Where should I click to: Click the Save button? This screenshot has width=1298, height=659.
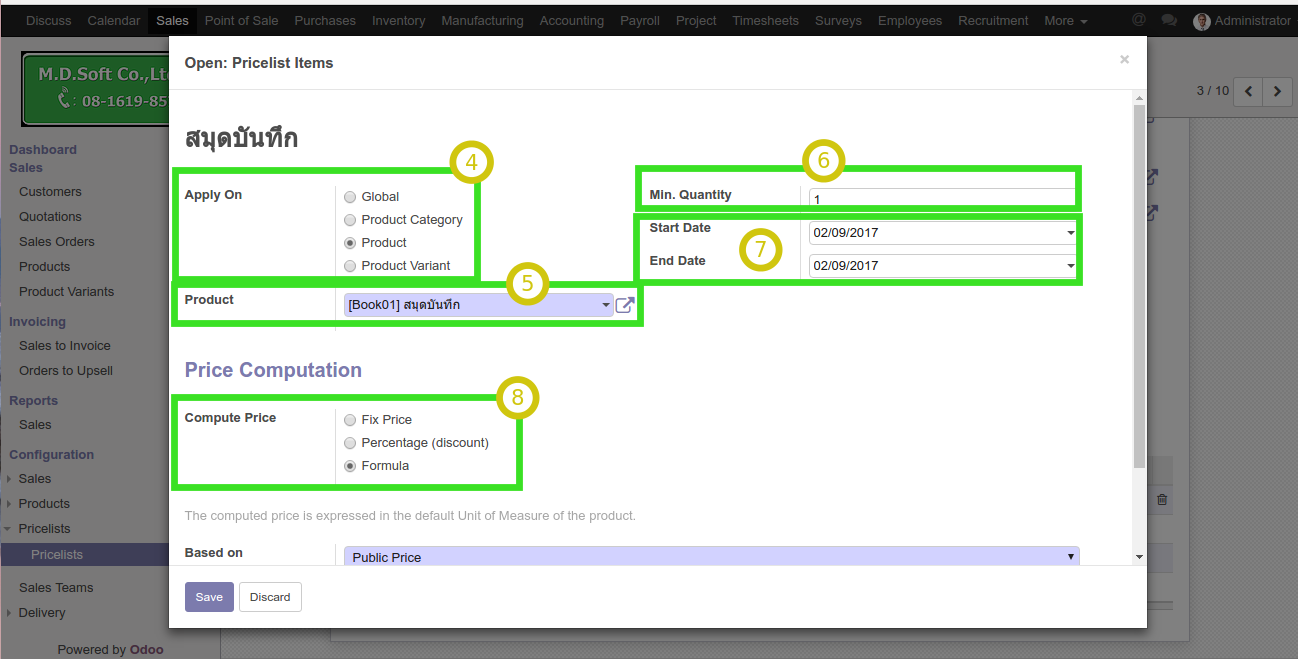point(209,597)
